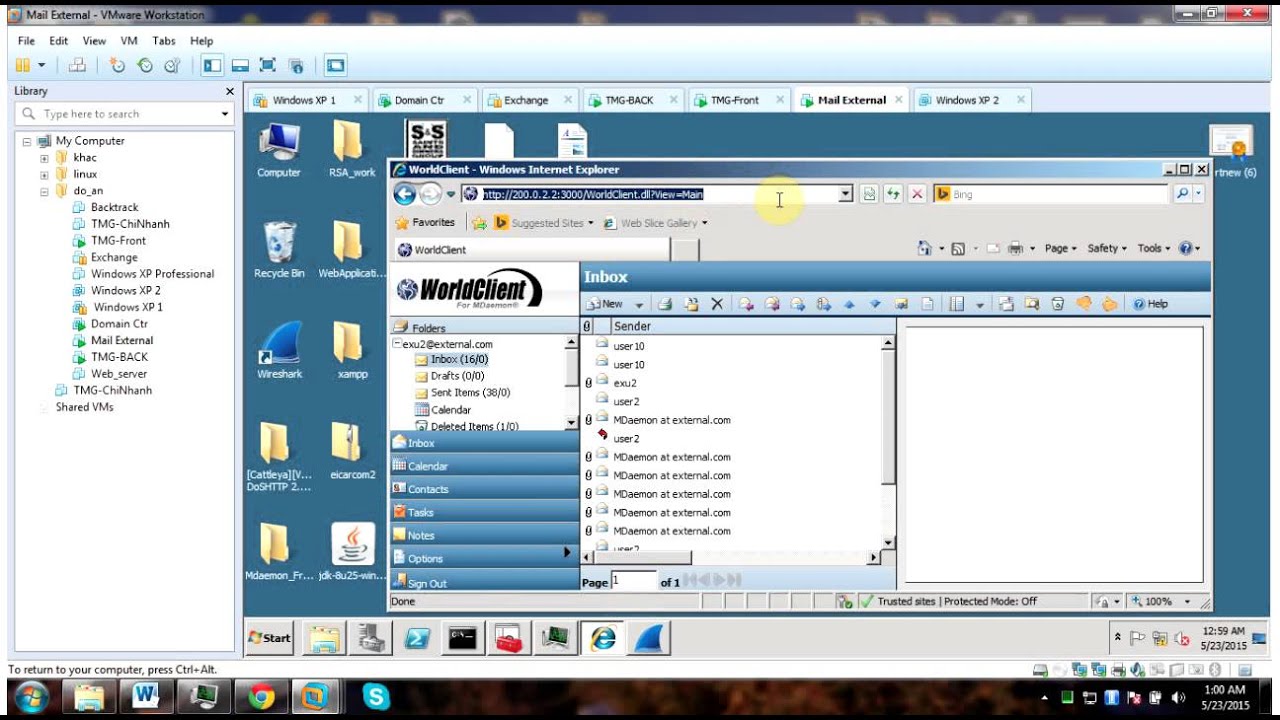
Task: Delete message with the X toolbar icon
Action: pos(717,304)
